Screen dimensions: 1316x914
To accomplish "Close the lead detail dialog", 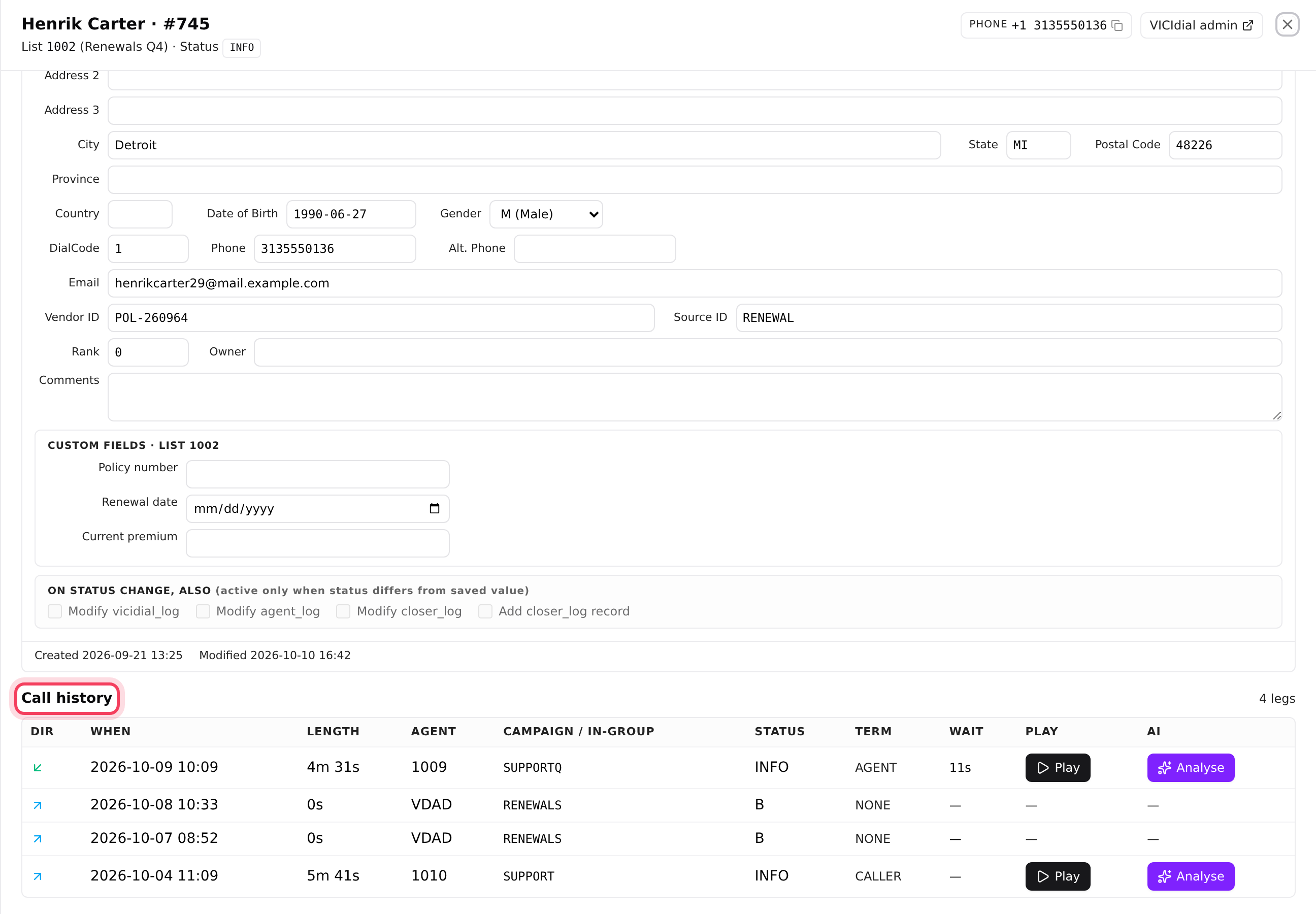I will pos(1287,24).
